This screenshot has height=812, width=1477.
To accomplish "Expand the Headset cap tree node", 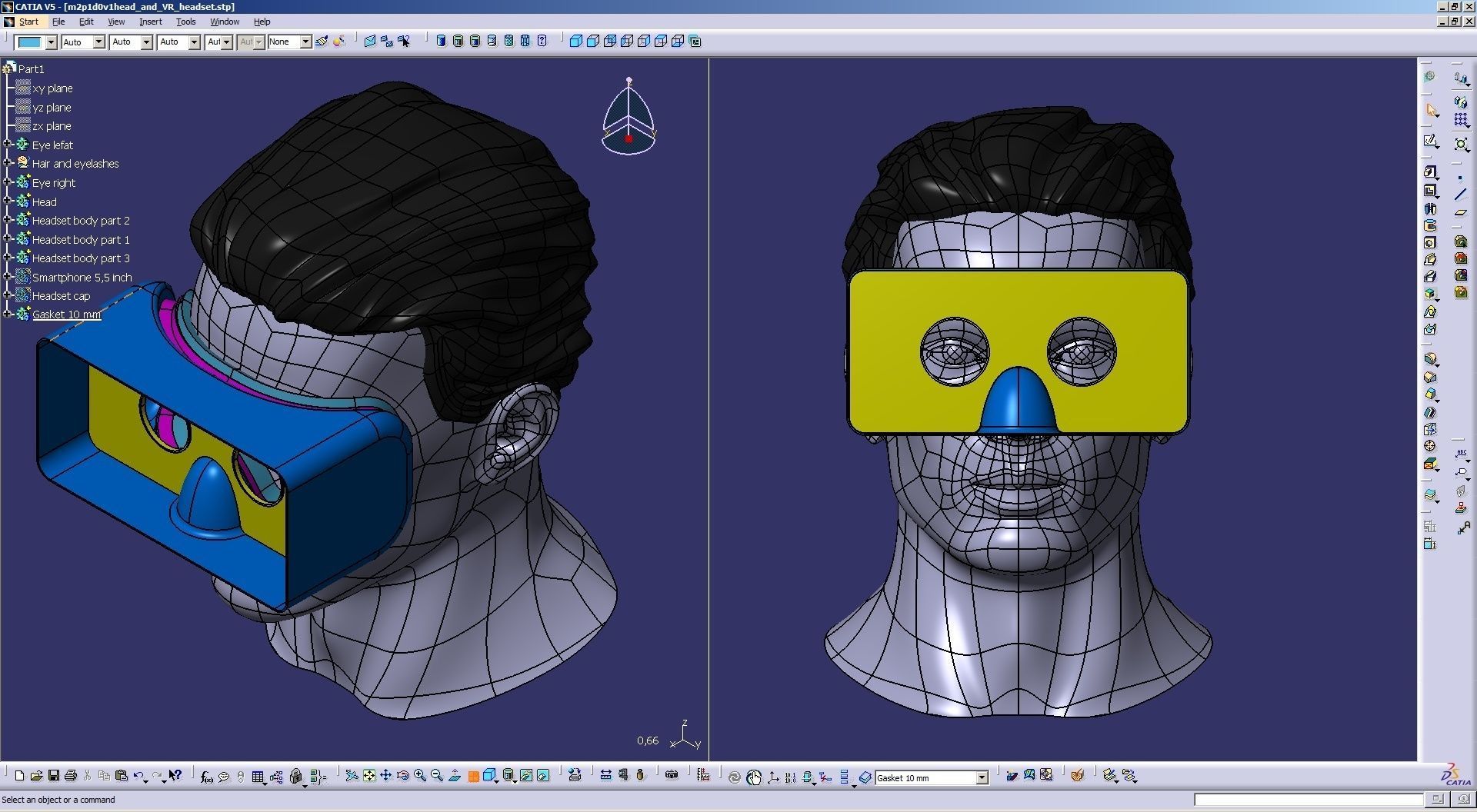I will (x=8, y=295).
